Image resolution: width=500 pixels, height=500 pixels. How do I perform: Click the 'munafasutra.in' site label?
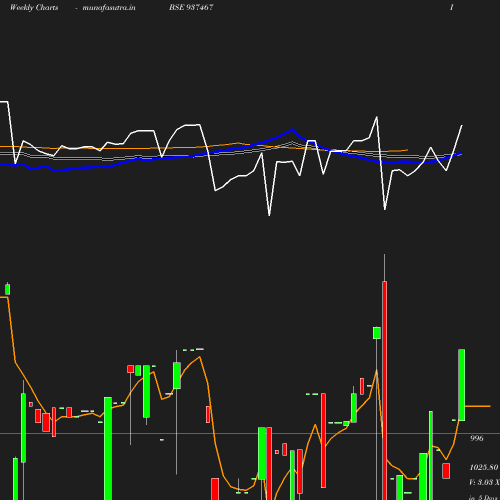point(109,7)
